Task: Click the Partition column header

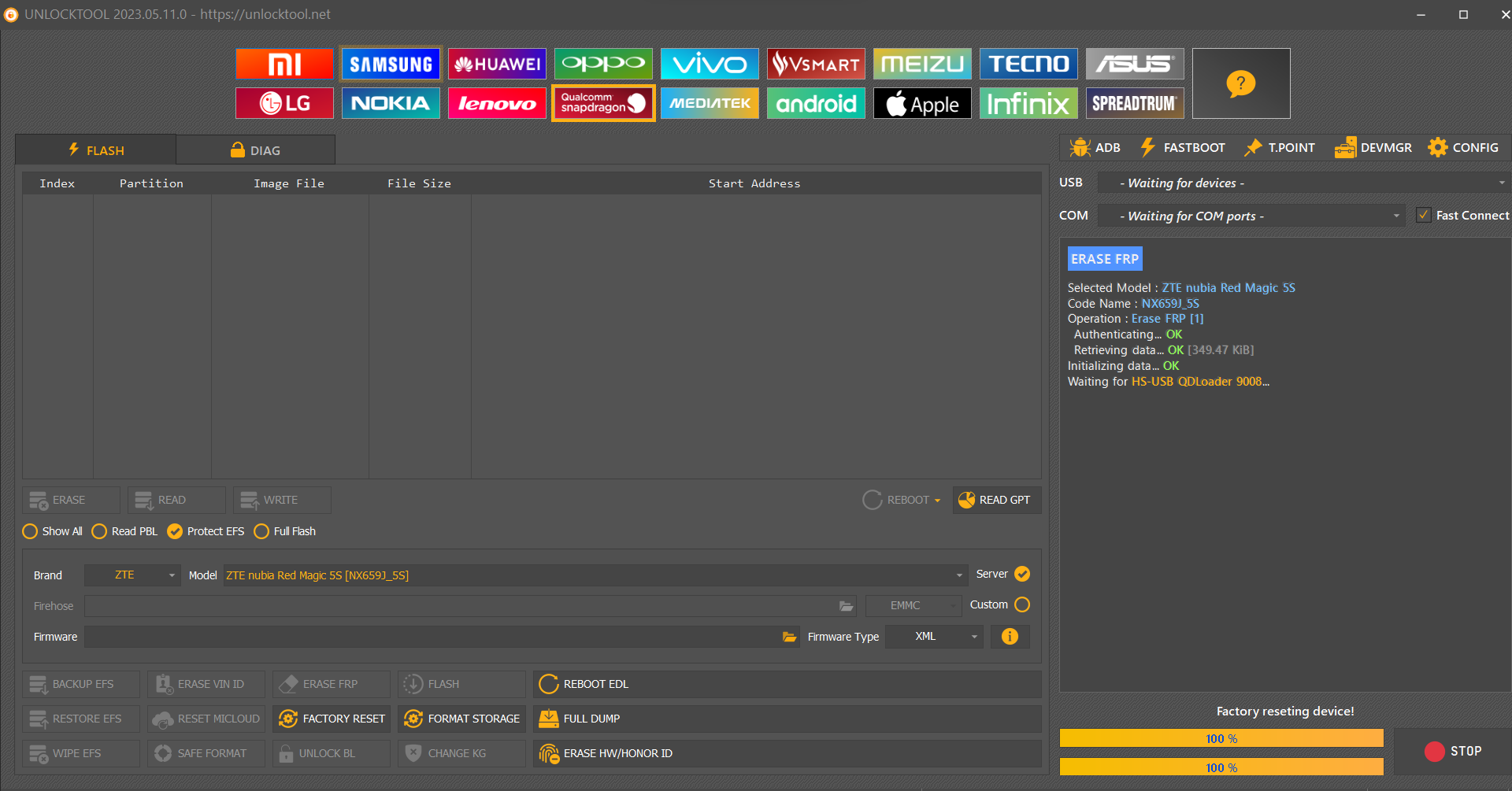Action: point(151,183)
